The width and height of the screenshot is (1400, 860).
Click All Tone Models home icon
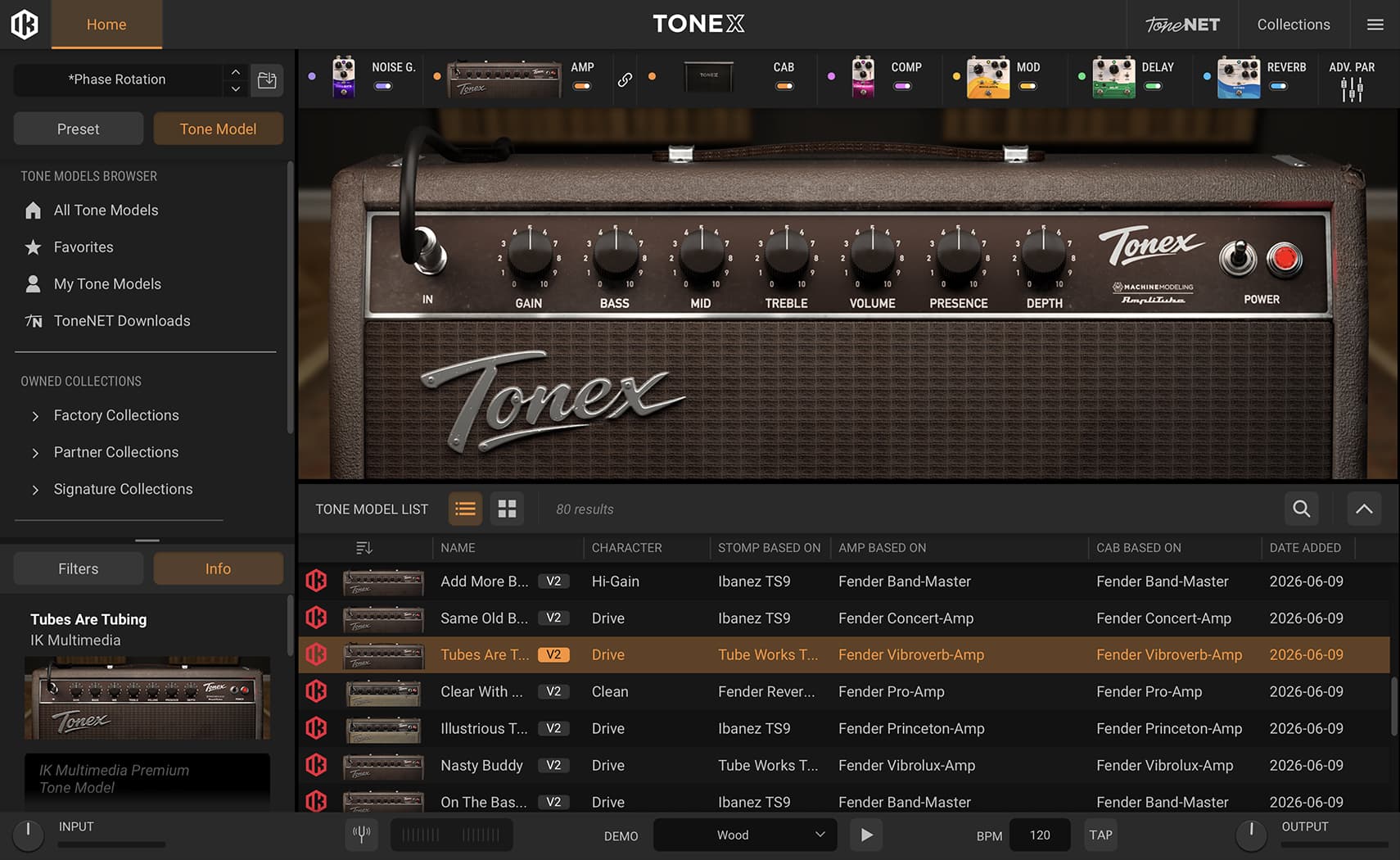pyautogui.click(x=33, y=210)
